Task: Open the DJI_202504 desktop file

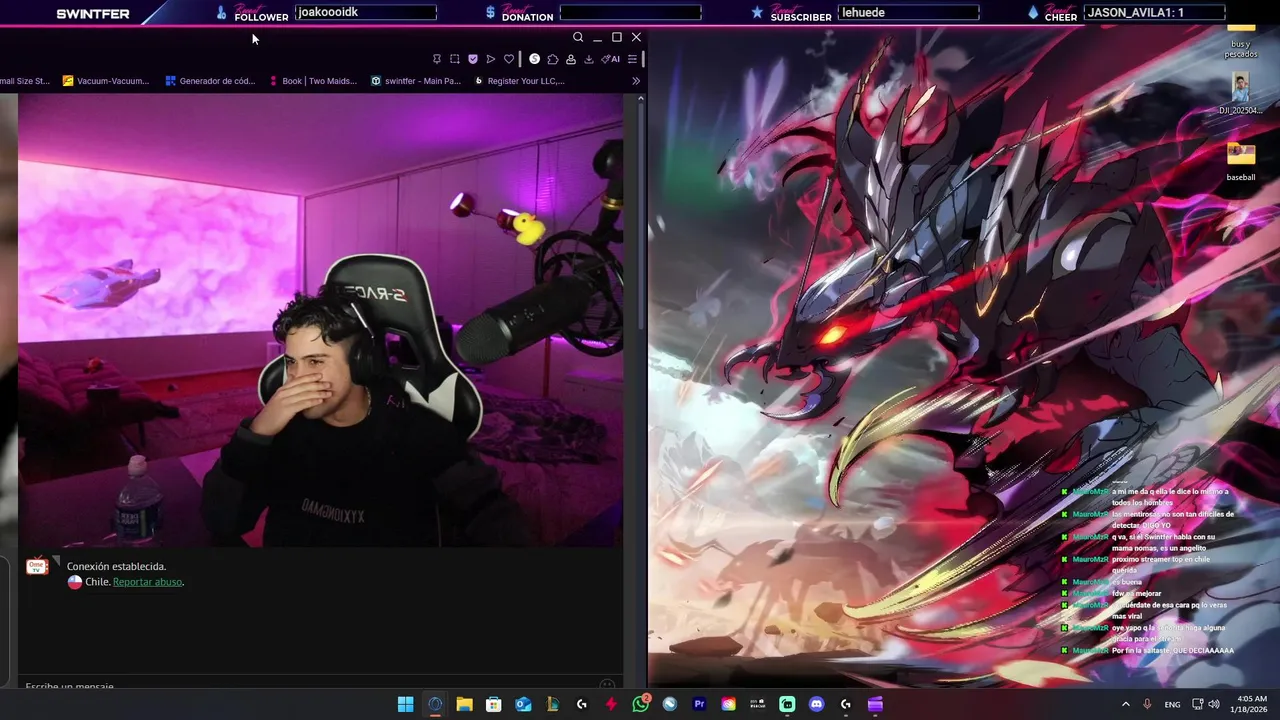Action: [1241, 95]
